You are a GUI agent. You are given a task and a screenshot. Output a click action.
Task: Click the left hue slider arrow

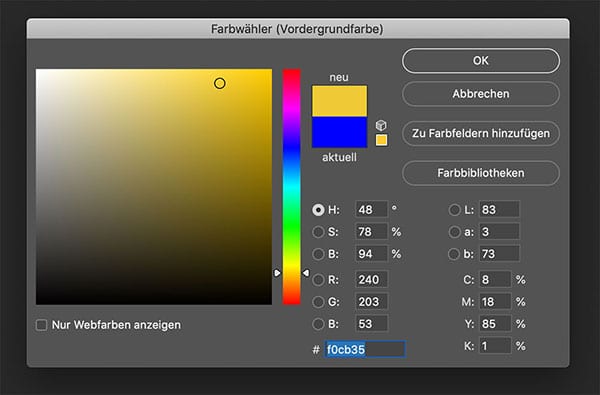(x=277, y=273)
